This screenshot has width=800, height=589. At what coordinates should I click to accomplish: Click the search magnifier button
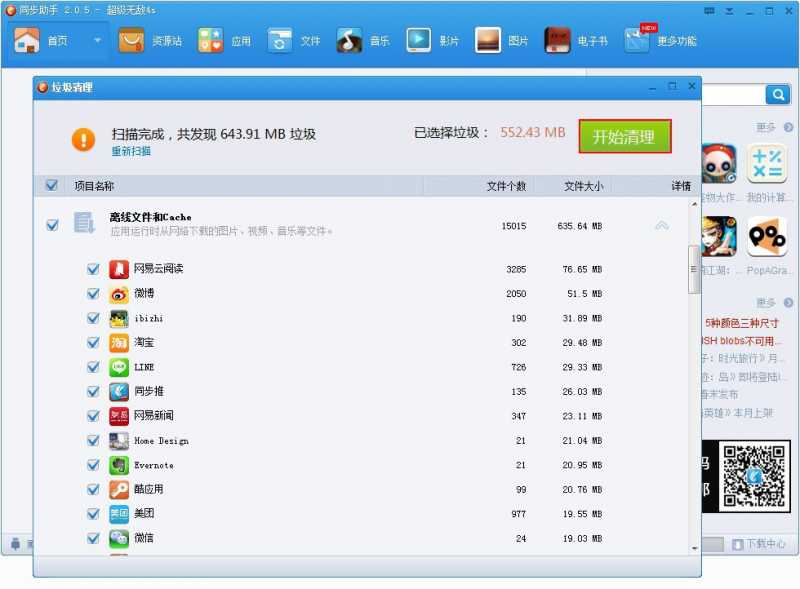click(x=778, y=94)
